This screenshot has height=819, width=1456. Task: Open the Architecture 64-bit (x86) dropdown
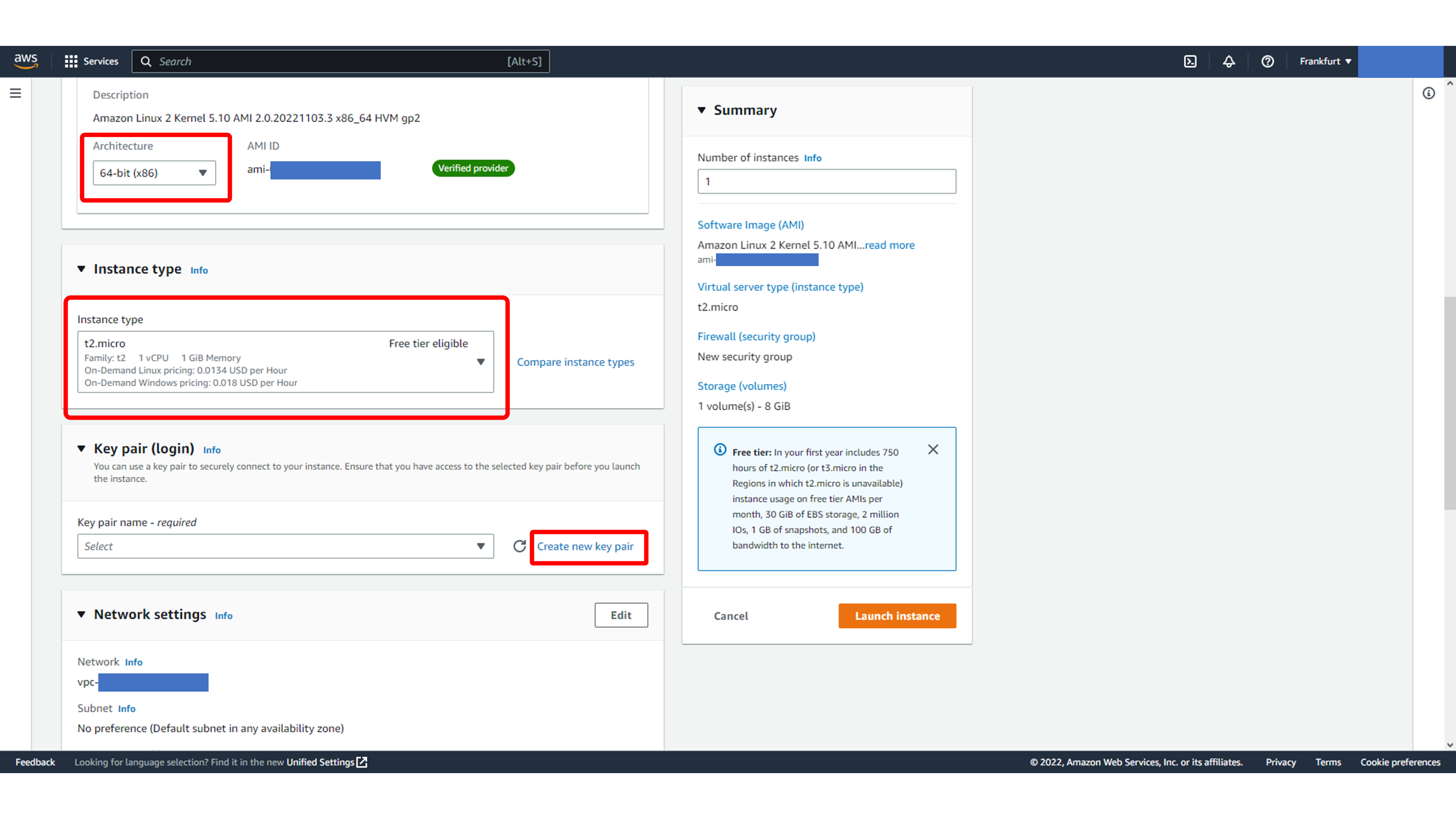(x=154, y=173)
